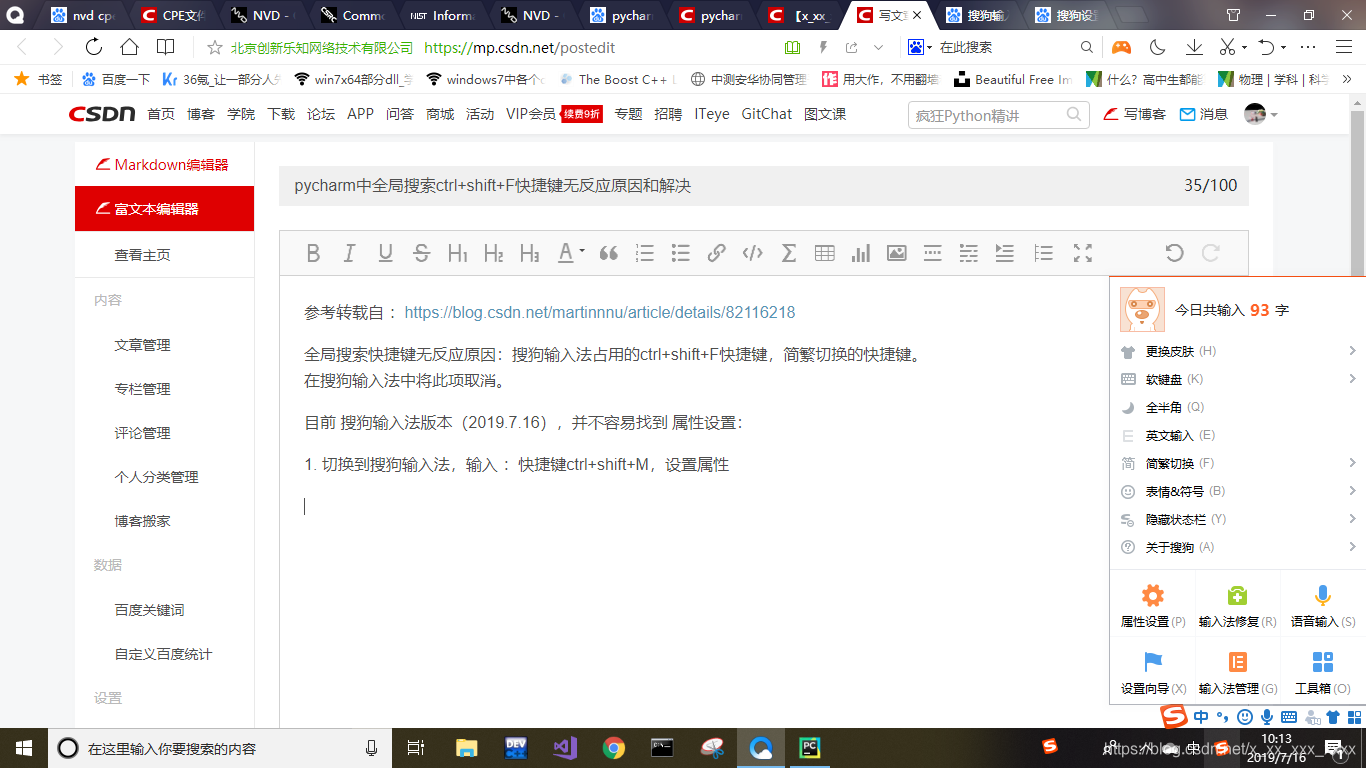Enter fullscreen editing mode
This screenshot has width=1366, height=768.
click(1082, 253)
